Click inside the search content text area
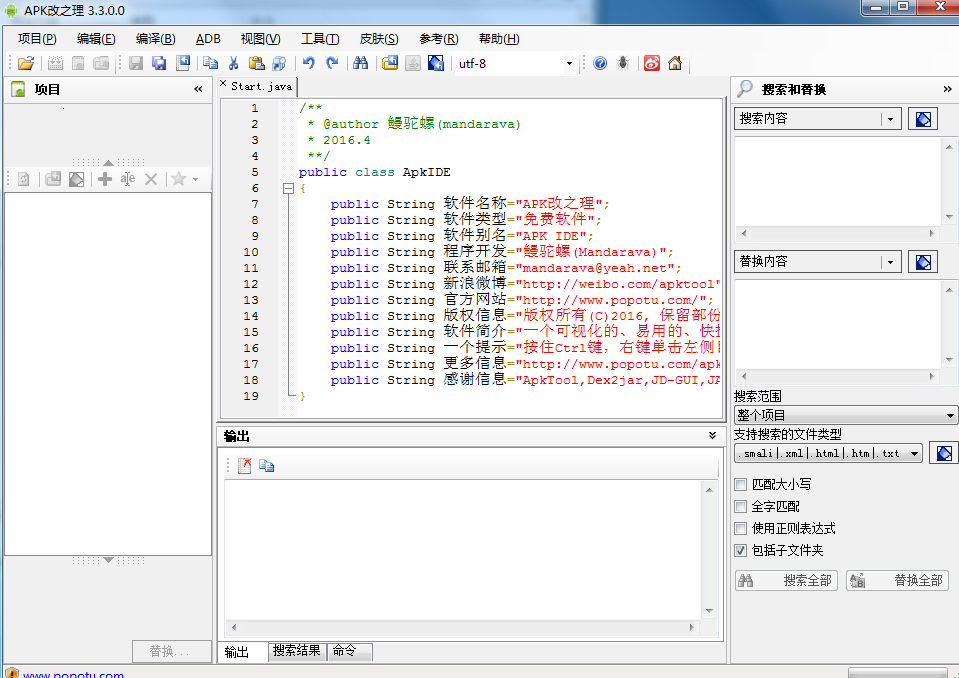 coord(837,182)
